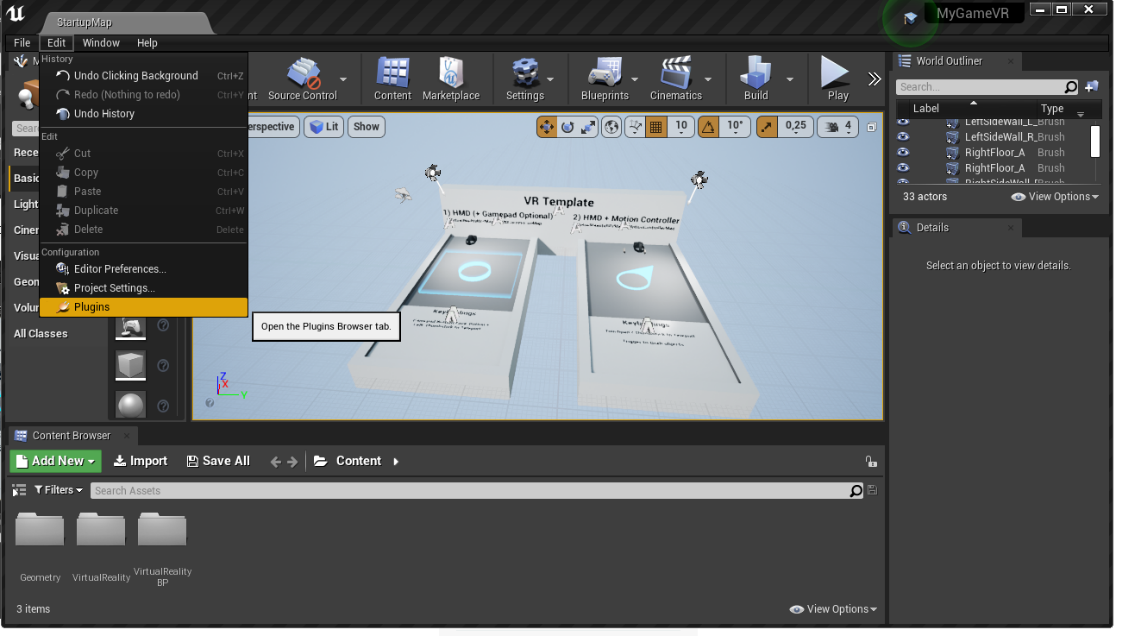The image size is (1141, 636).
Task: Select Project Settings menu entry
Action: coord(114,288)
